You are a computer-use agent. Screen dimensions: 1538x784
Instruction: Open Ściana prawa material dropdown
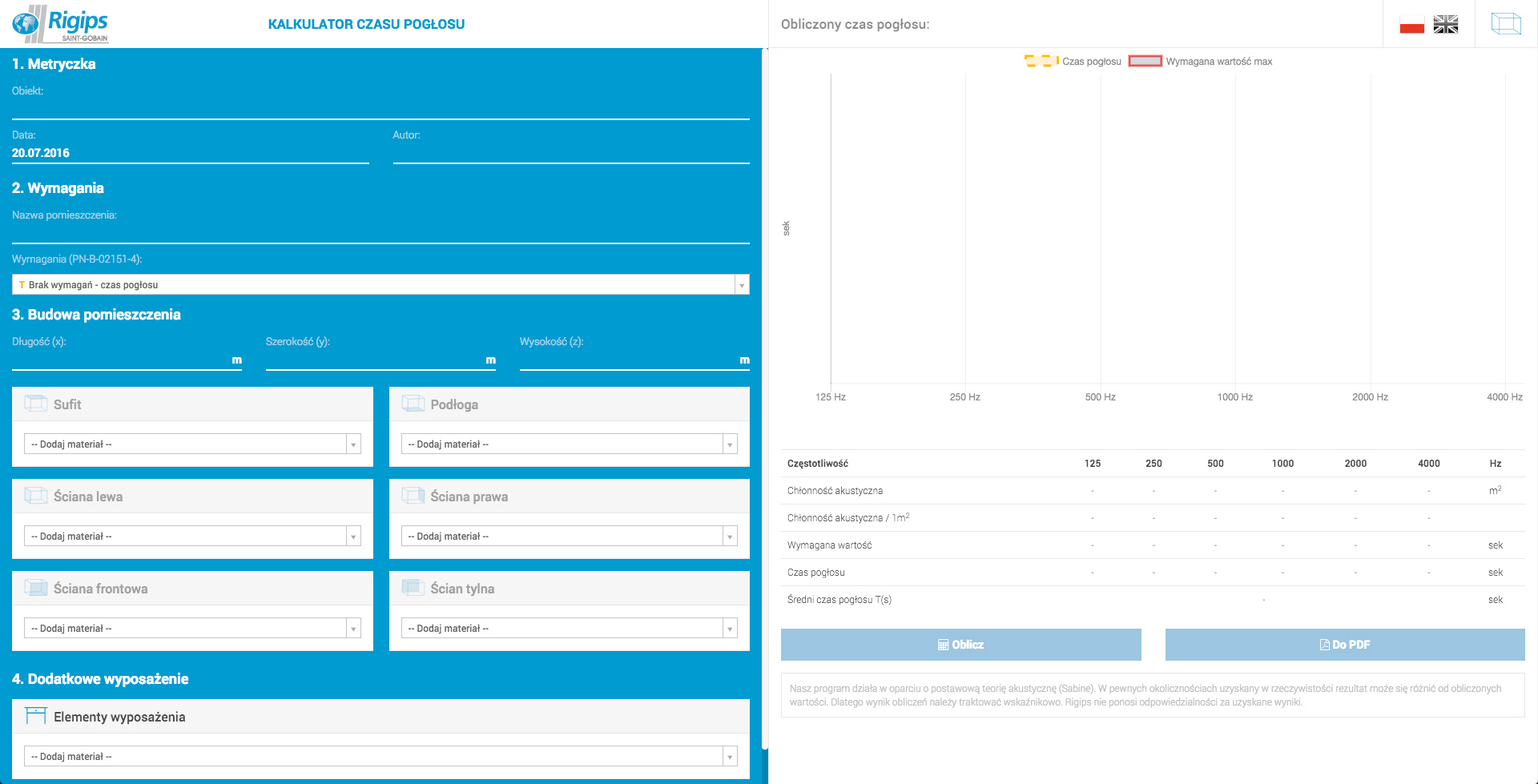pyautogui.click(x=569, y=536)
